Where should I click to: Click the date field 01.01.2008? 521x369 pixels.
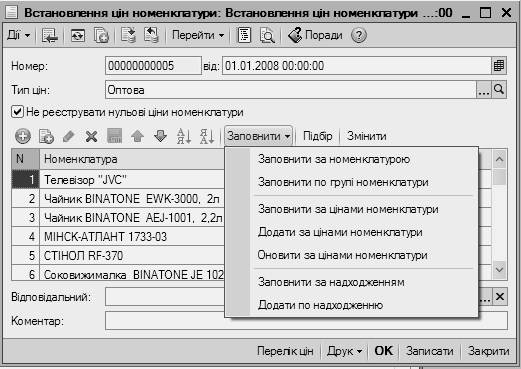click(x=357, y=66)
